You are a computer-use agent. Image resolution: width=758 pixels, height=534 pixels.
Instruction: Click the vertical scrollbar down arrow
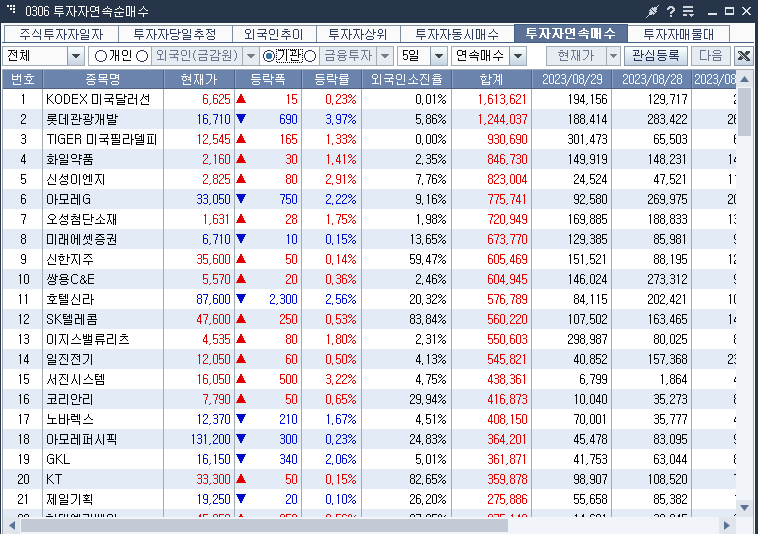click(744, 507)
